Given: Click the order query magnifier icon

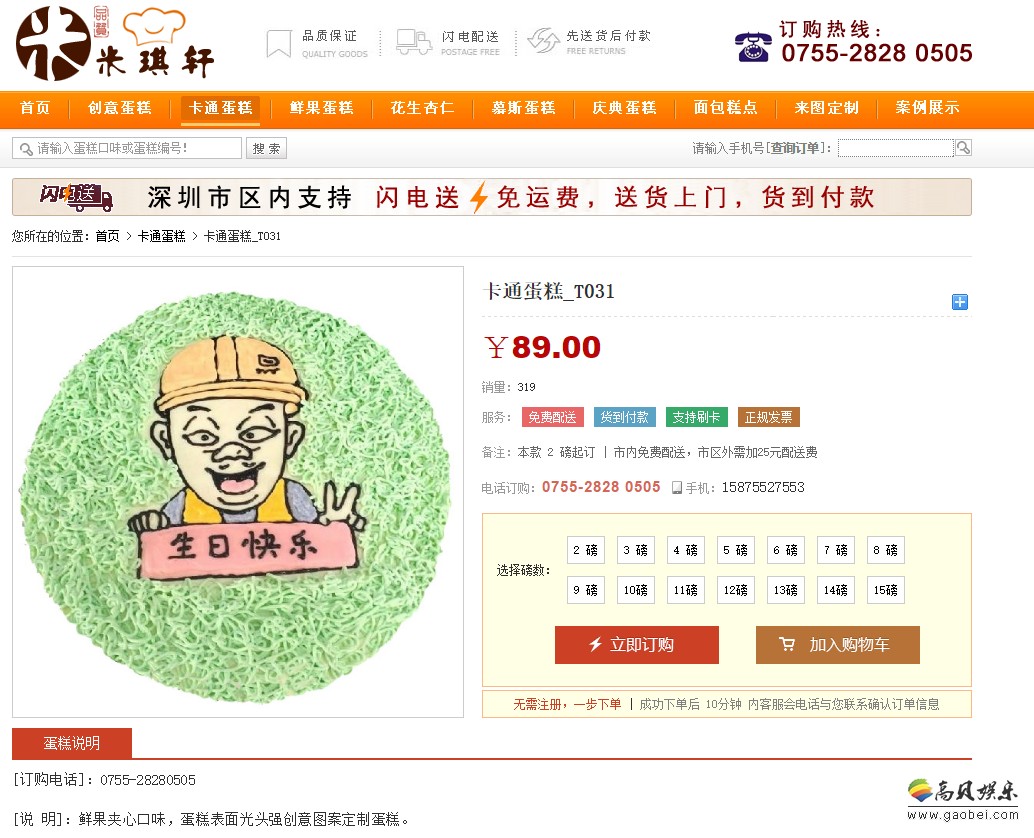Looking at the screenshot, I should pos(963,148).
